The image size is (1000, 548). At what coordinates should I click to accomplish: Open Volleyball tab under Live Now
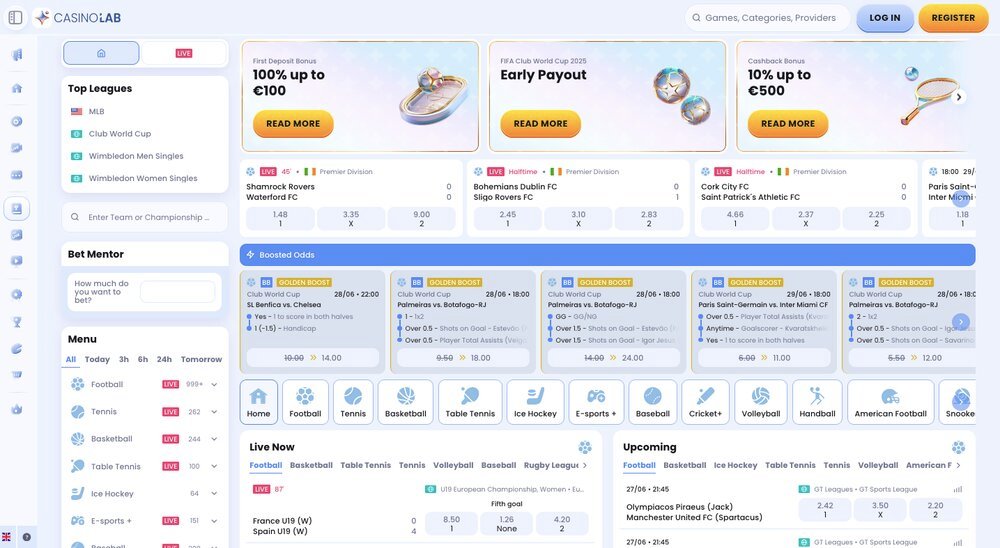(453, 465)
